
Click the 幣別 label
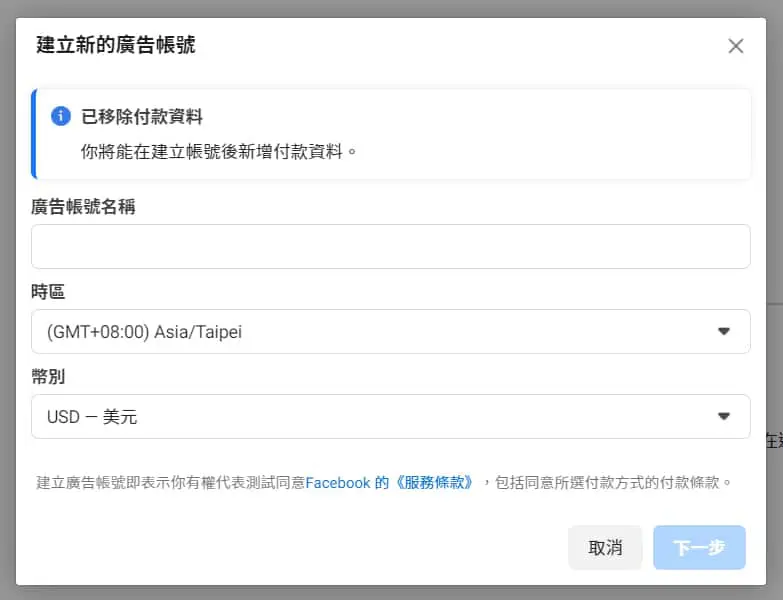(x=48, y=376)
